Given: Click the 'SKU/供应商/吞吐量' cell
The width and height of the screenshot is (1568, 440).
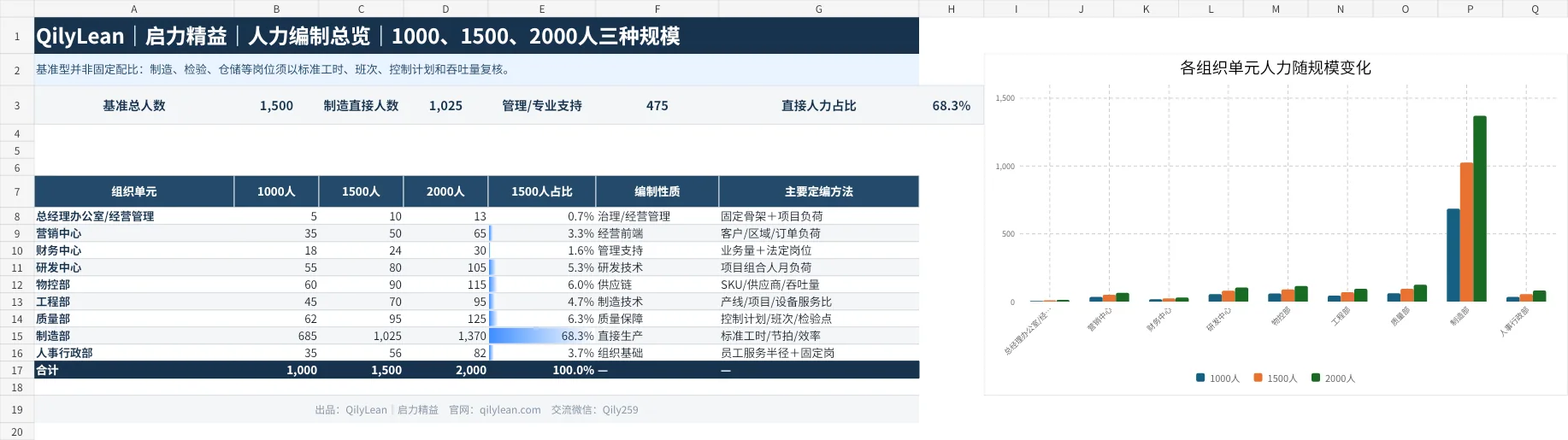Looking at the screenshot, I should point(819,285).
